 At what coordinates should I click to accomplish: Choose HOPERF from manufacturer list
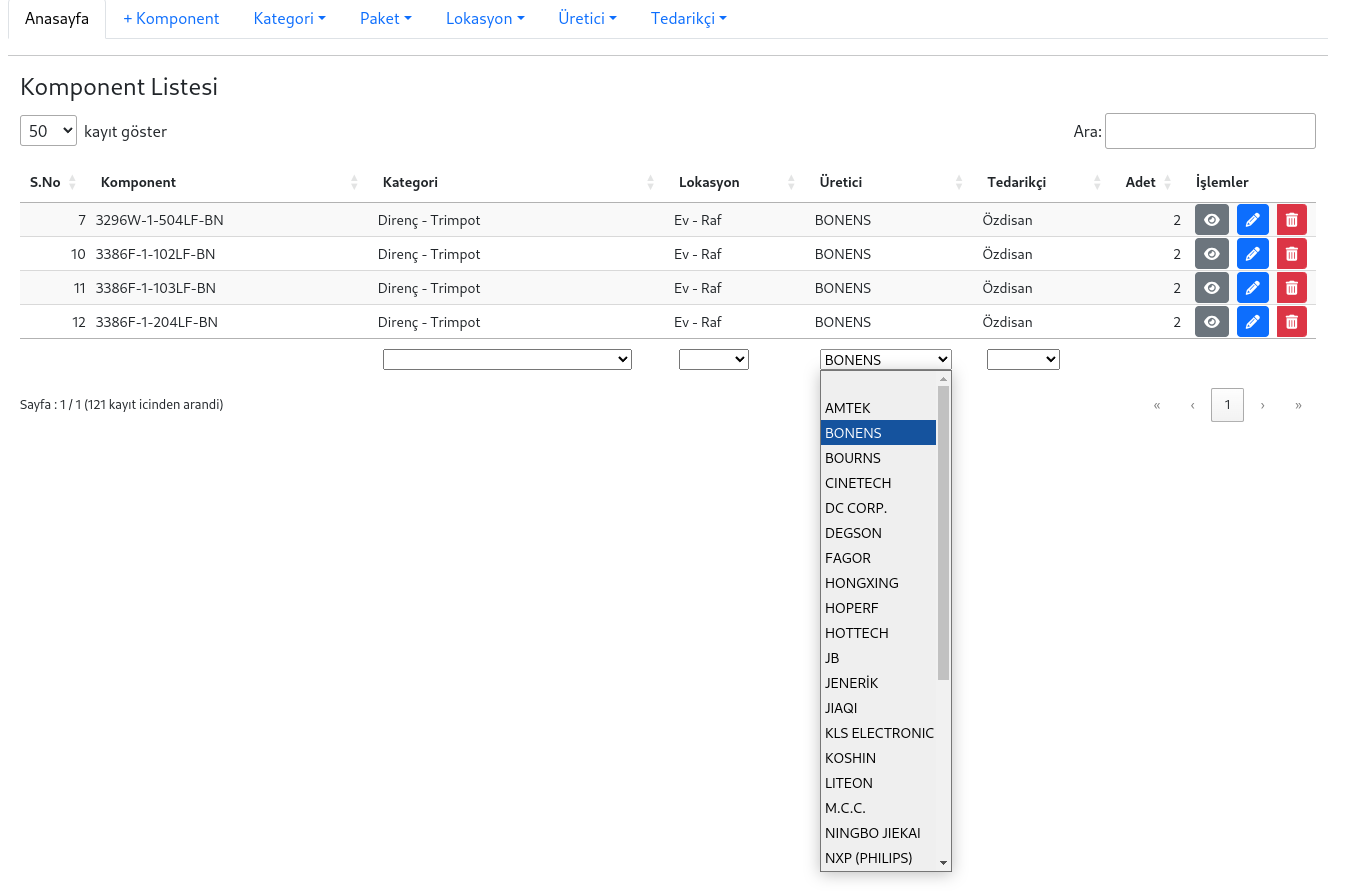click(878, 608)
